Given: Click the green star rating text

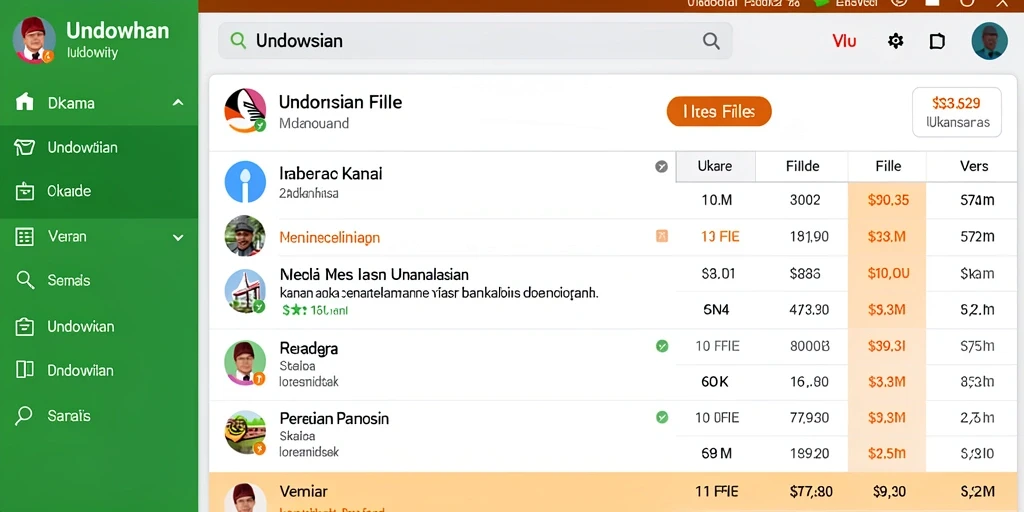Looking at the screenshot, I should [314, 311].
